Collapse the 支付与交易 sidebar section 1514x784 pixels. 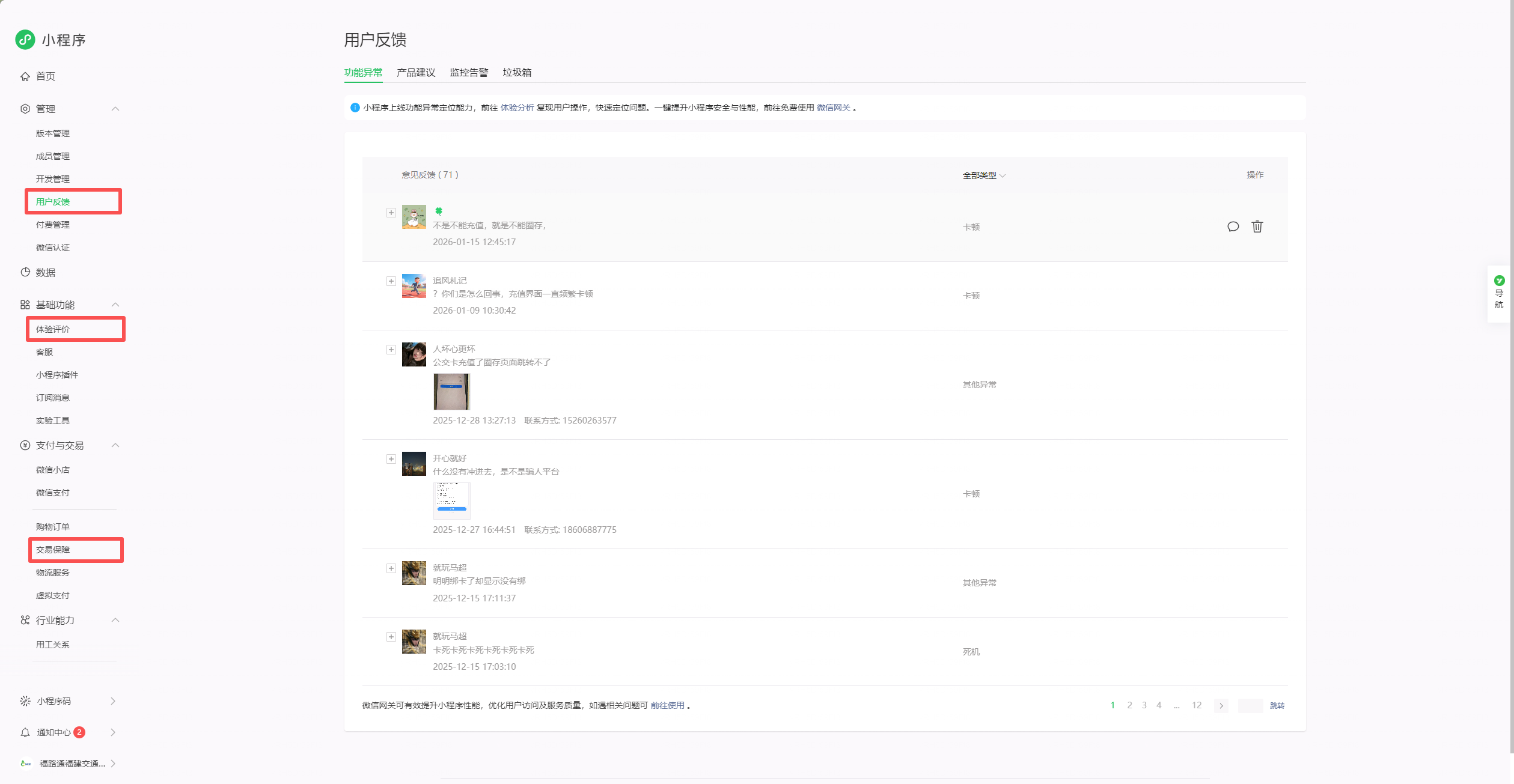tap(115, 445)
